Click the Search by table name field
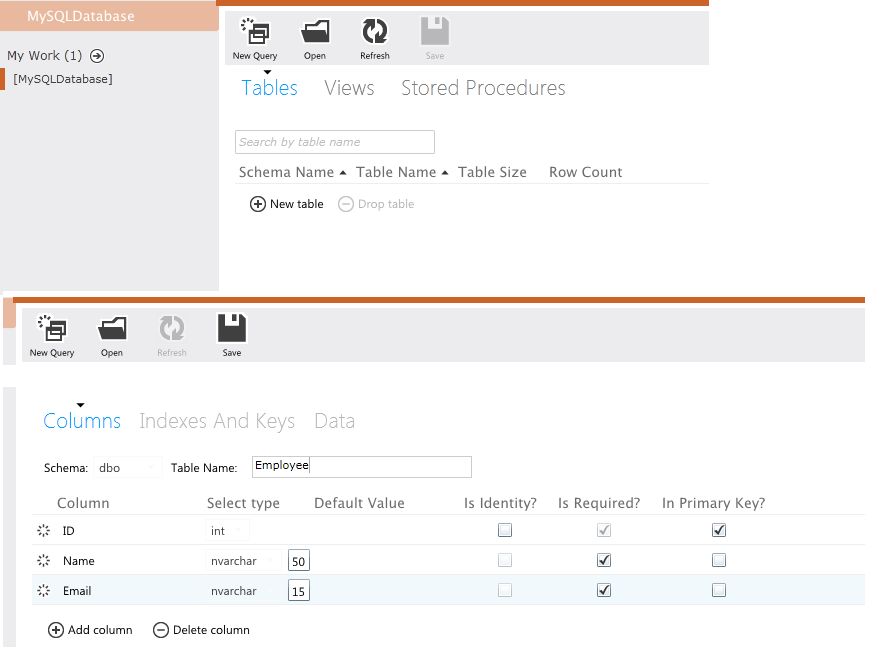This screenshot has height=647, width=873. [334, 142]
